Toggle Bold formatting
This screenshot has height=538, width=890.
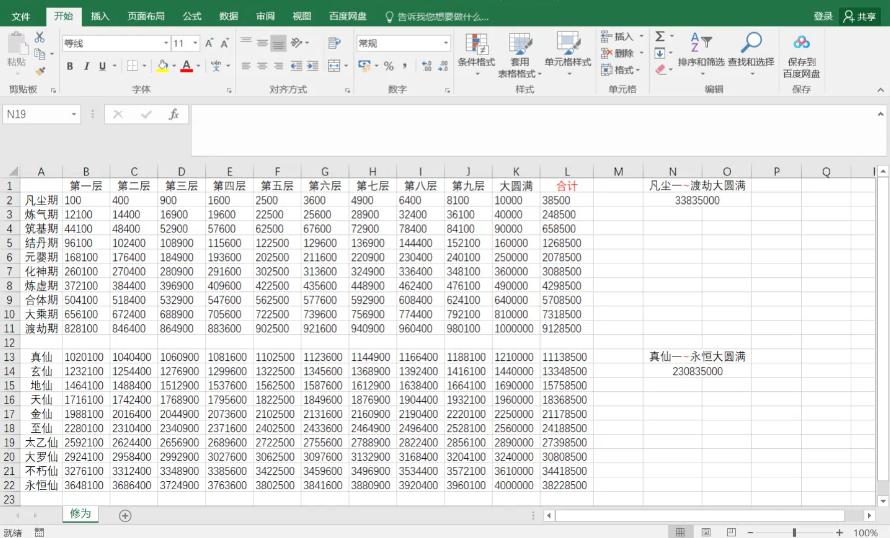point(70,66)
